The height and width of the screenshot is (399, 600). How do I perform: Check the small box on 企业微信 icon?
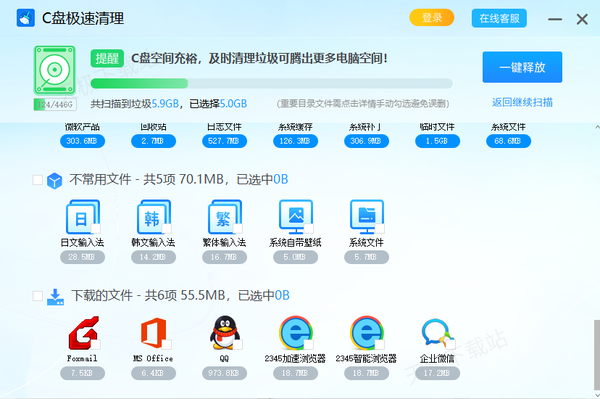pos(451,344)
